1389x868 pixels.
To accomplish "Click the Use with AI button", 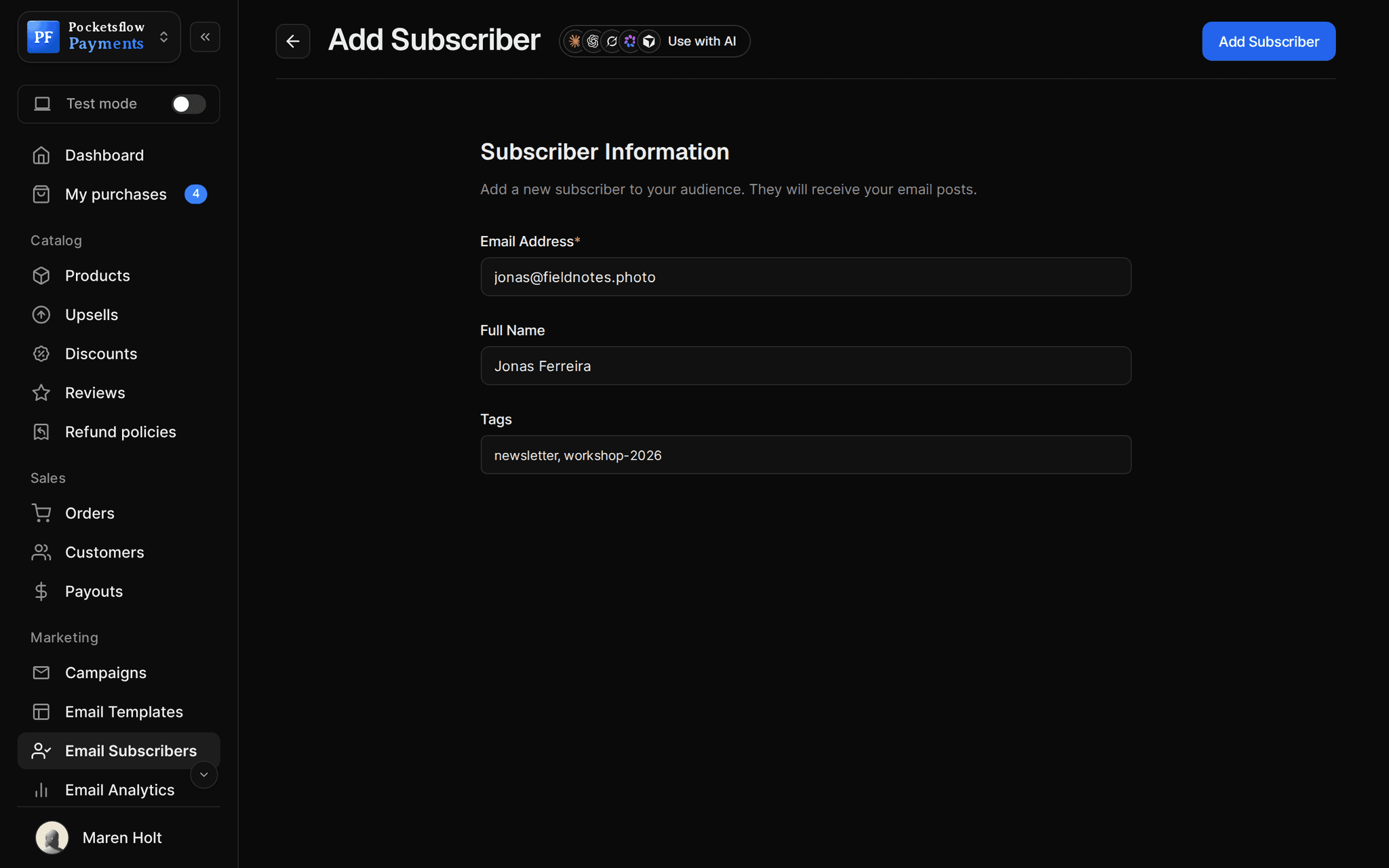I will coord(654,41).
